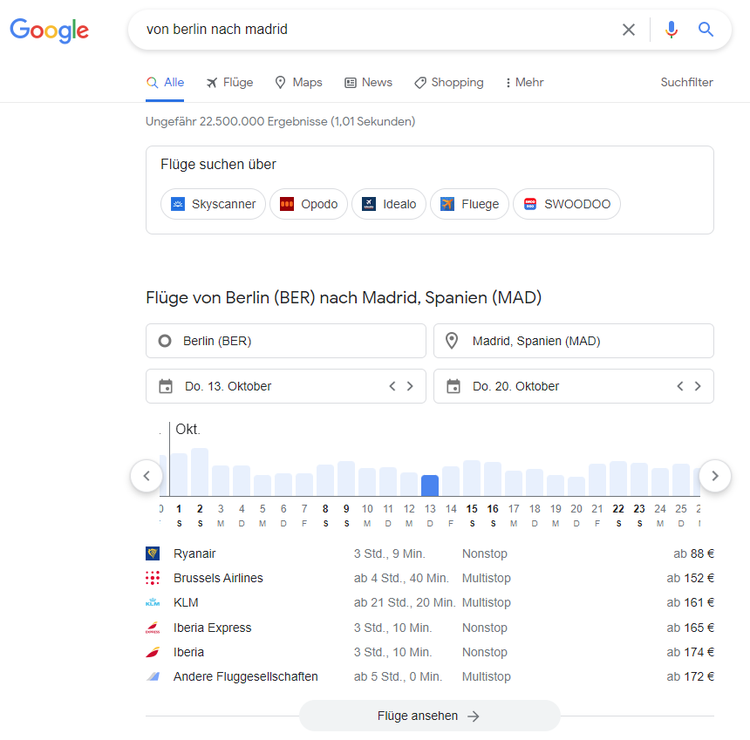Click the Iberia Express logo
This screenshot has width=750, height=740.
click(153, 628)
